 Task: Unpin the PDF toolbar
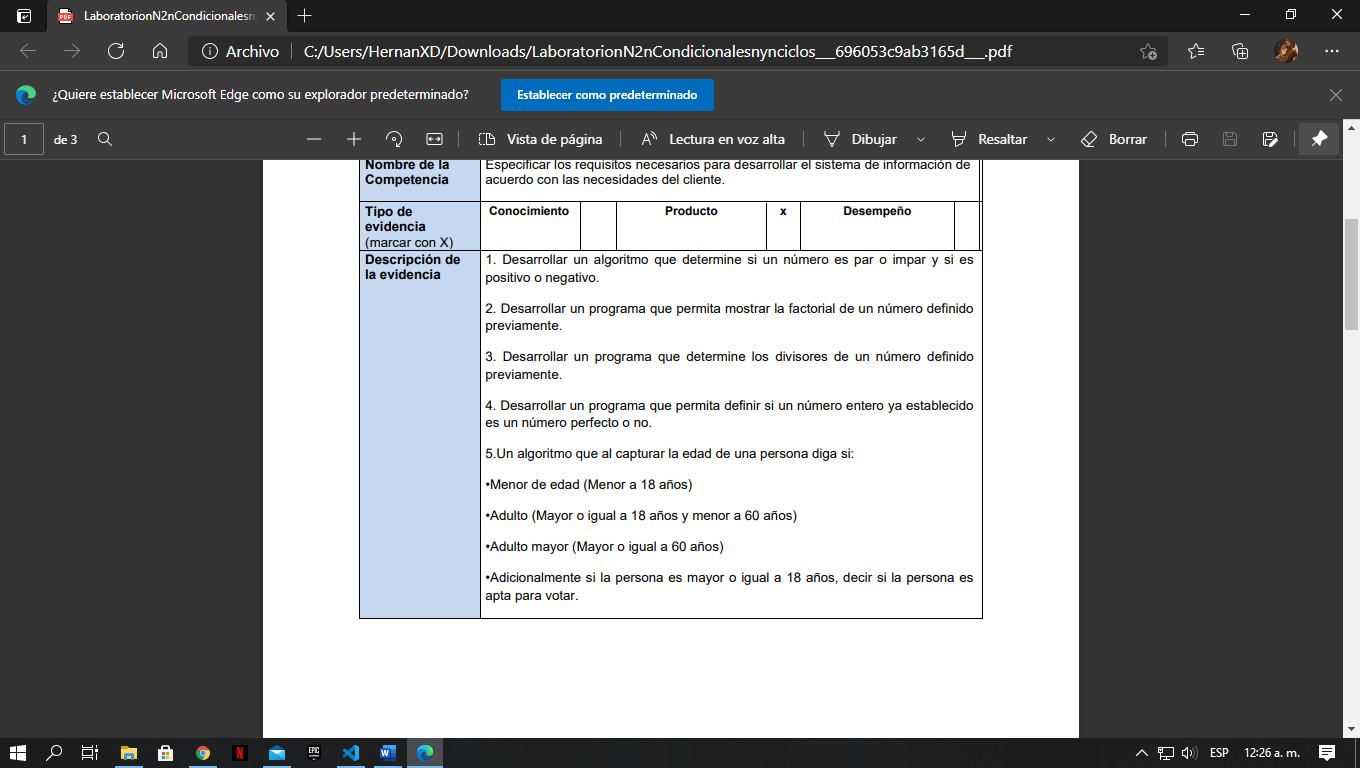[x=1320, y=139]
